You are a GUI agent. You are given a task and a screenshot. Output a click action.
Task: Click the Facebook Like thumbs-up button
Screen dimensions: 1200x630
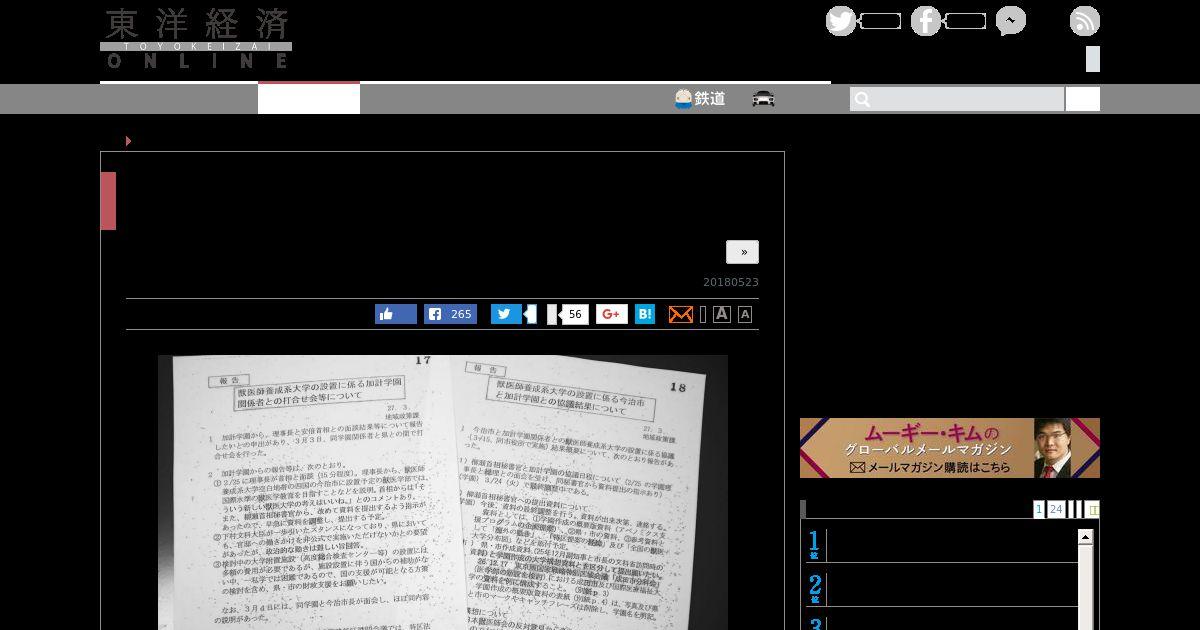(x=396, y=314)
